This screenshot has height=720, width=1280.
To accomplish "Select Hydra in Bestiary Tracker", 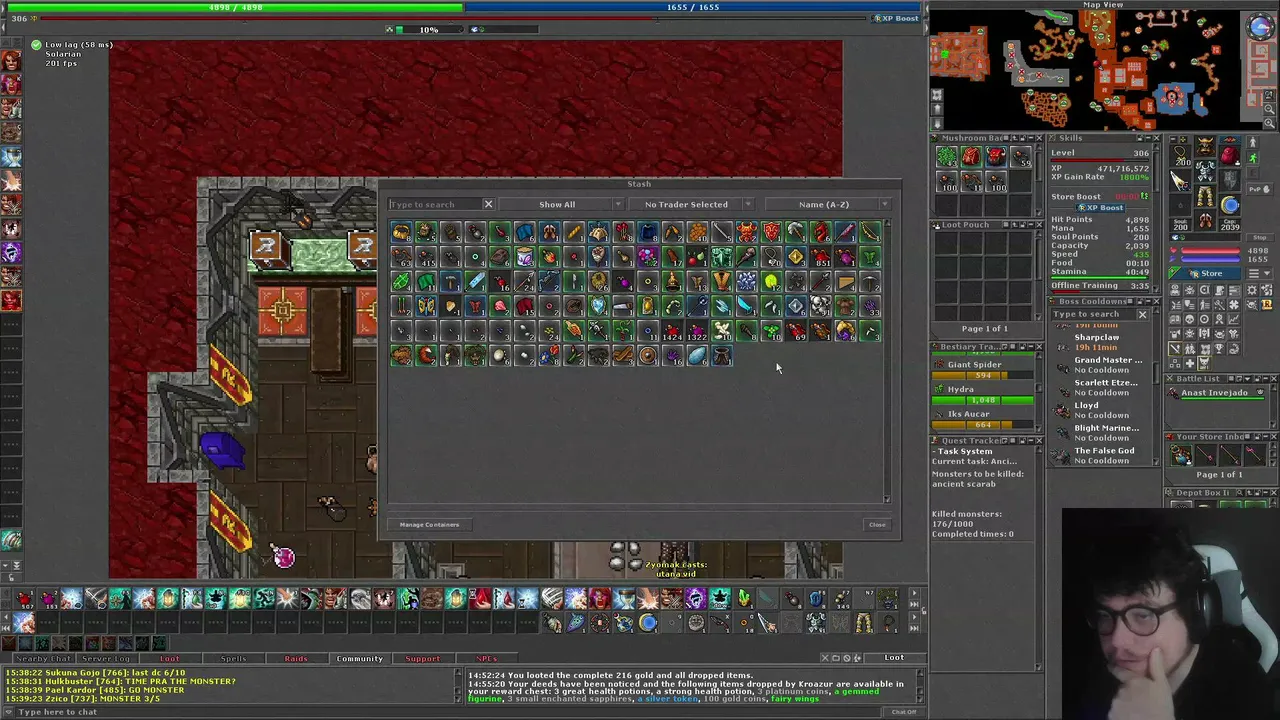I will click(x=983, y=394).
